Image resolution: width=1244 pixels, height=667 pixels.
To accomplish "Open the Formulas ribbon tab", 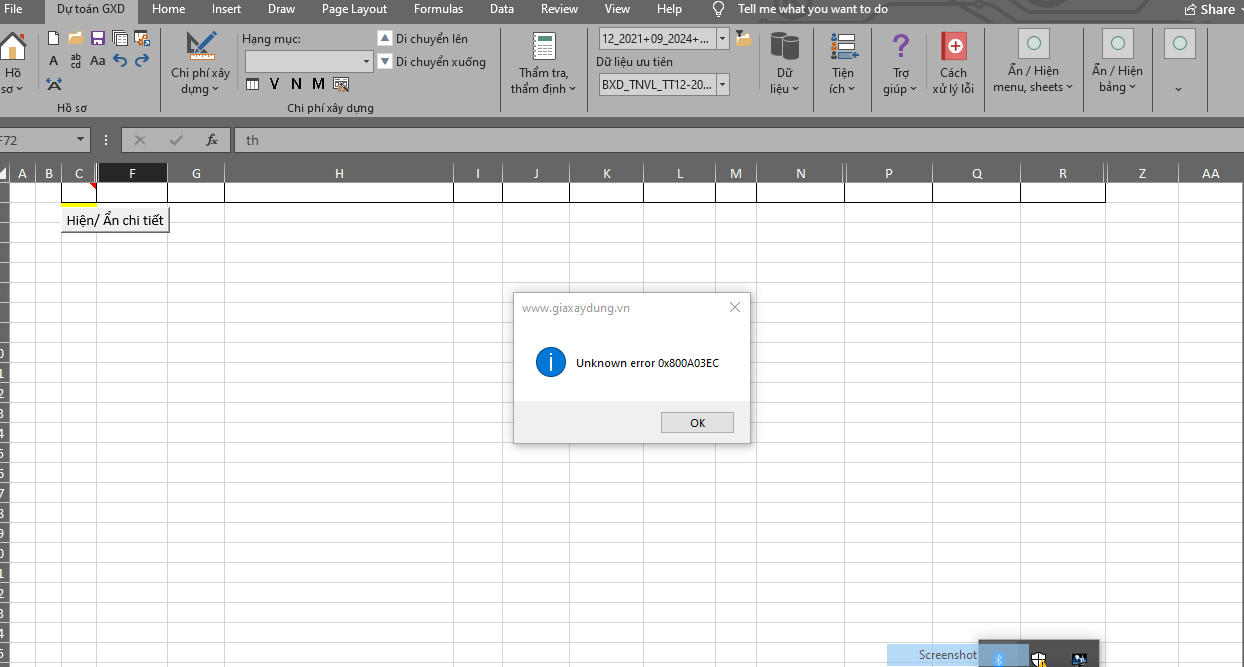I will click(438, 9).
